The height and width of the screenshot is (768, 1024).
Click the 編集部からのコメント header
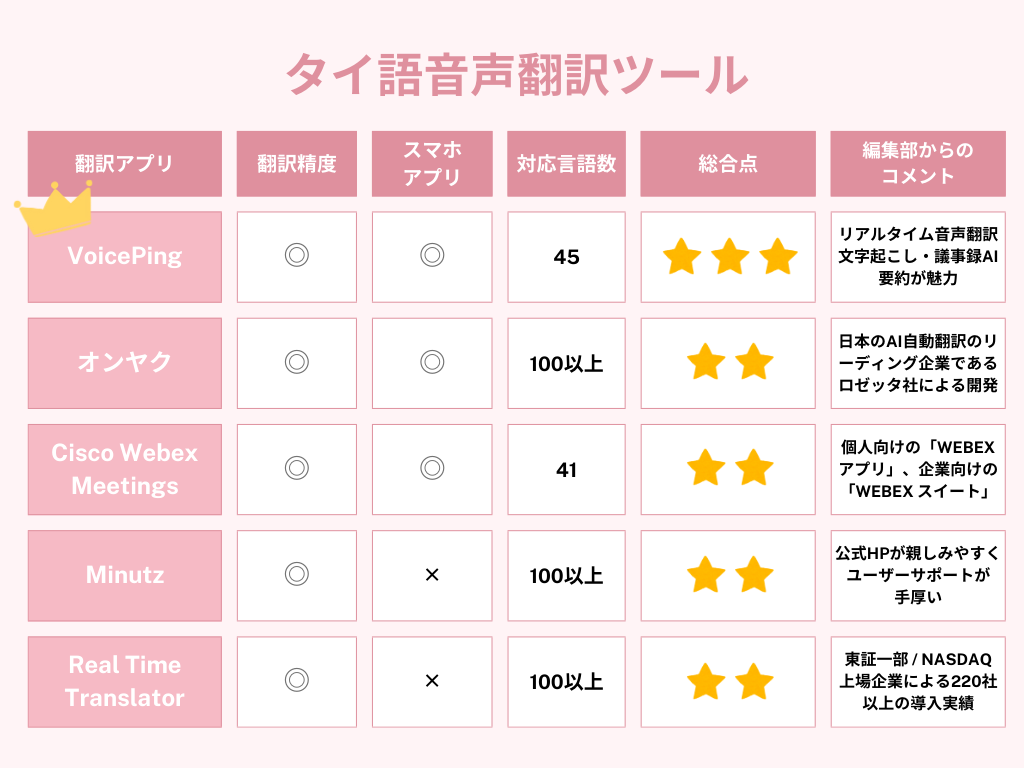coord(917,164)
